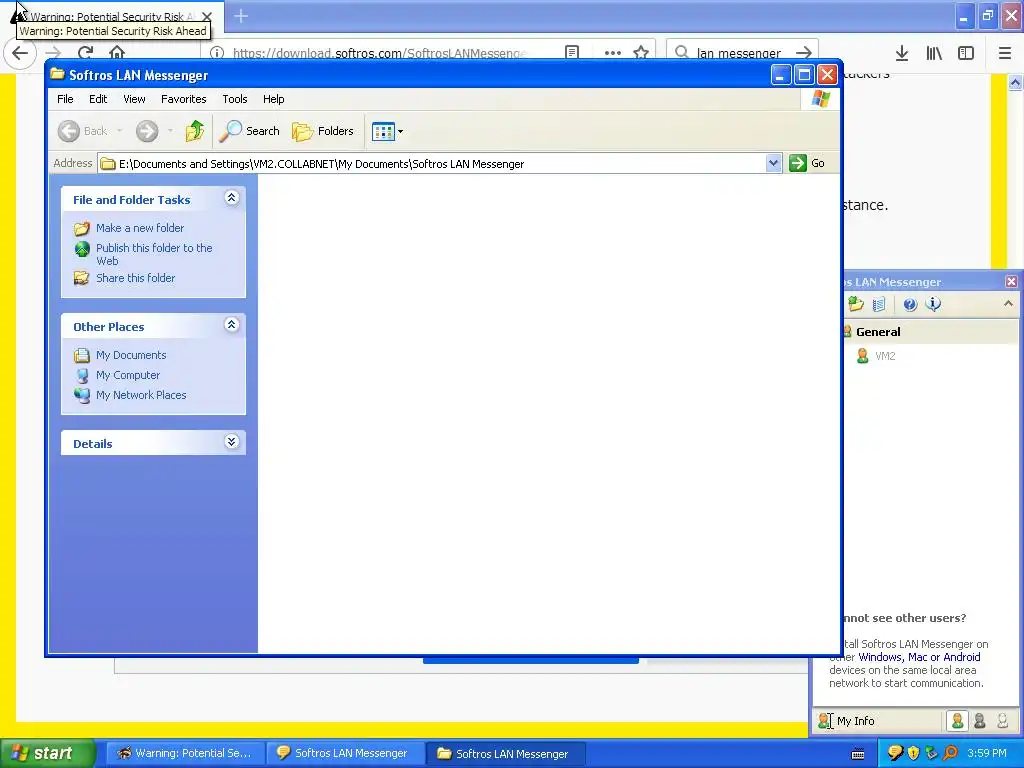The image size is (1024, 768).
Task: Open the Start menu
Action: 48,753
